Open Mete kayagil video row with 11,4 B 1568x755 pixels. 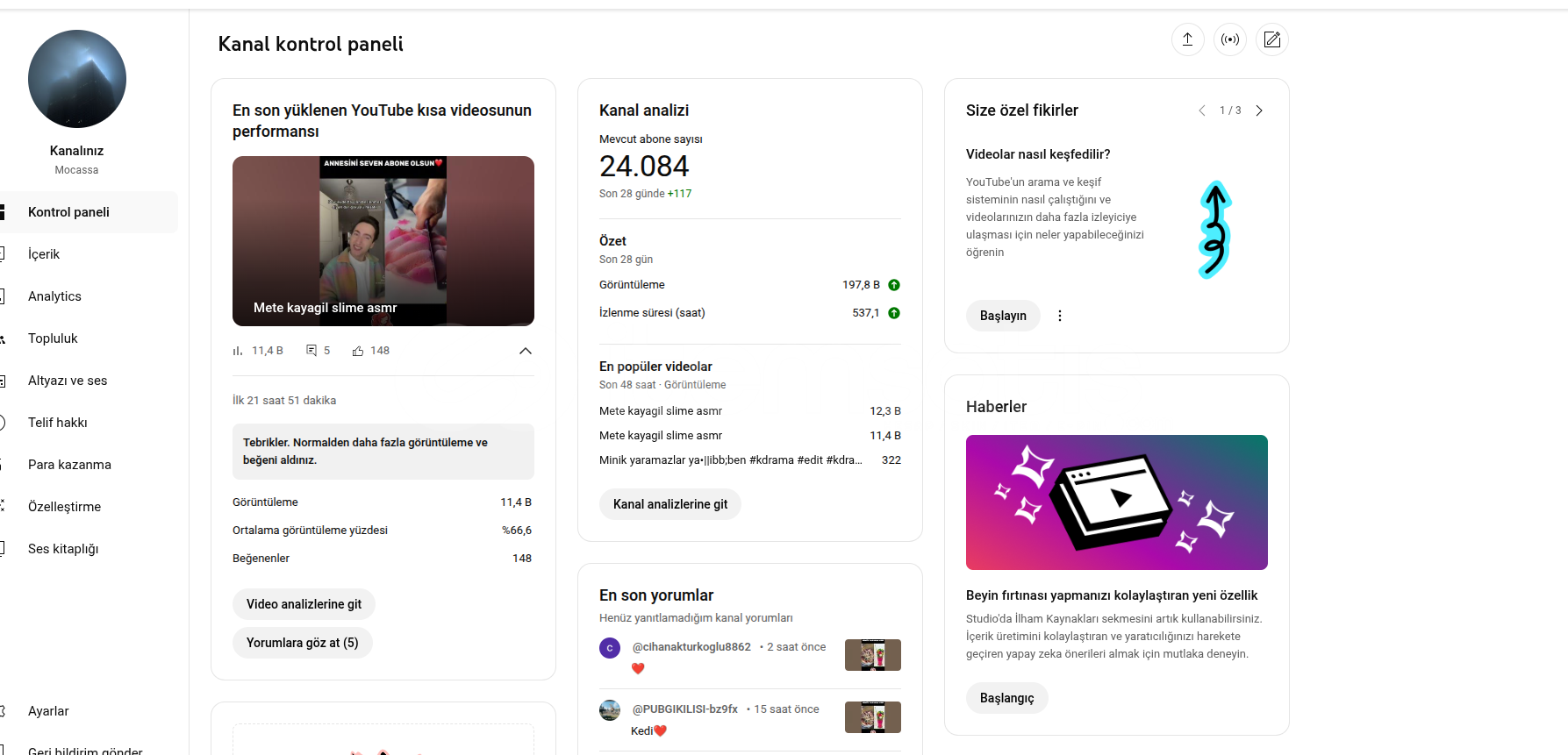[750, 436]
